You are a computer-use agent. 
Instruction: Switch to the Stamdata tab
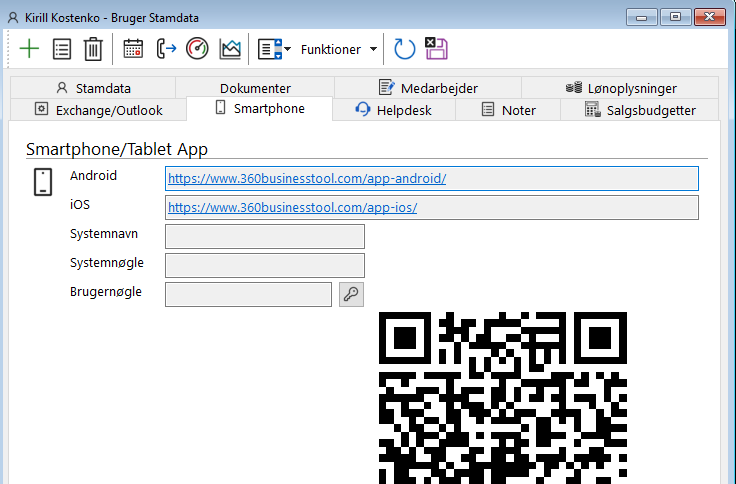point(93,88)
